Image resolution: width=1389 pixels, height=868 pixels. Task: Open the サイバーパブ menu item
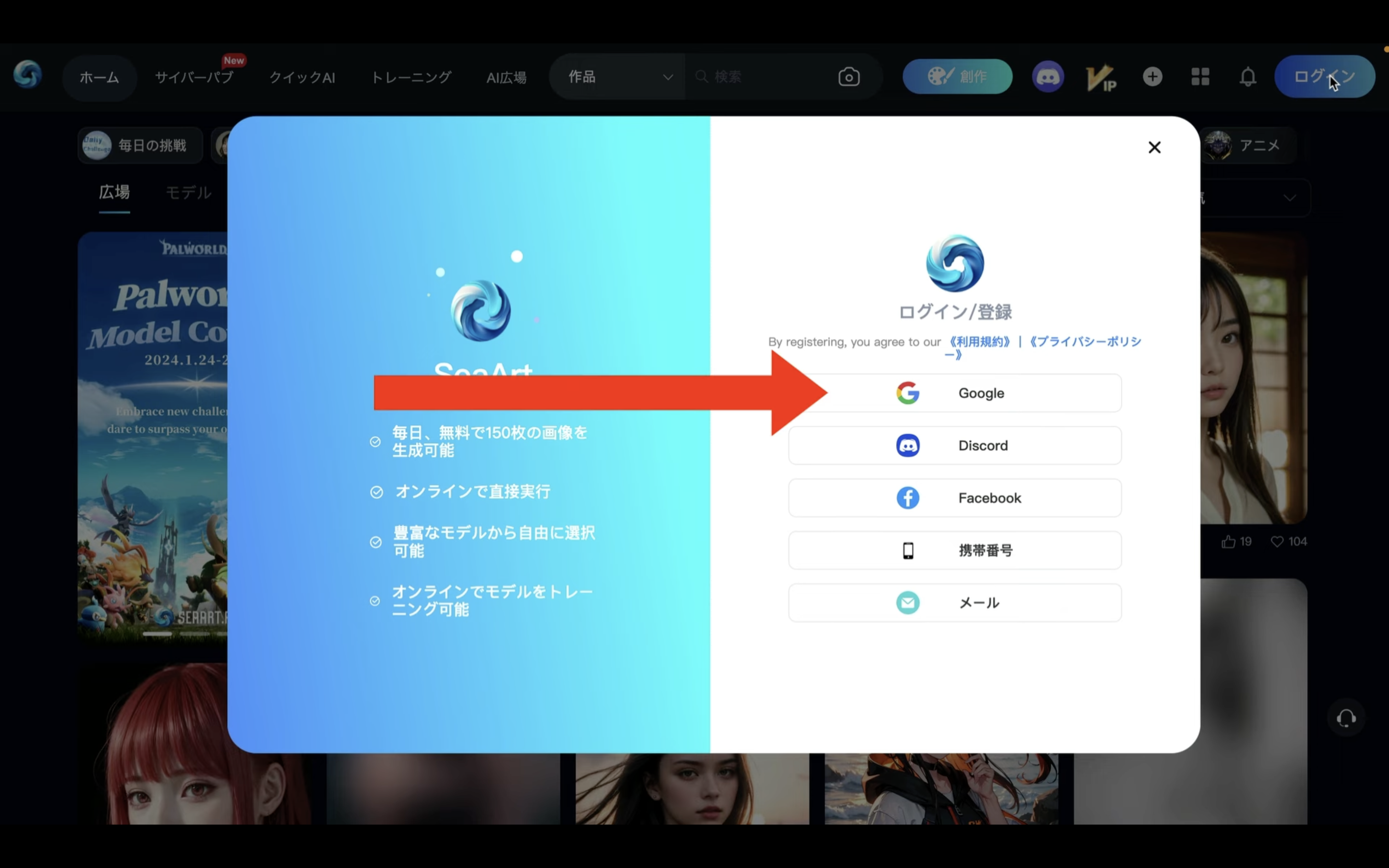point(194,77)
